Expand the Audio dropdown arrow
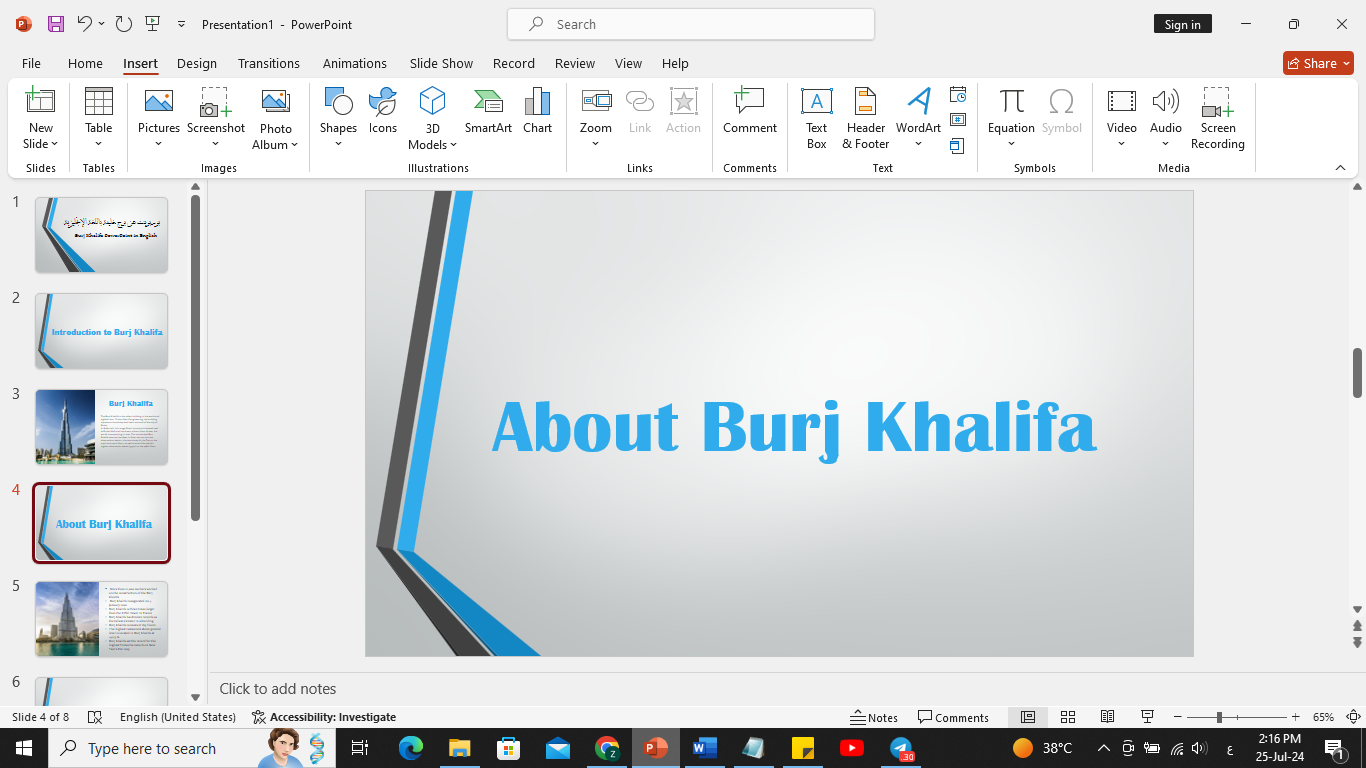Viewport: 1366px width, 768px height. (1166, 144)
